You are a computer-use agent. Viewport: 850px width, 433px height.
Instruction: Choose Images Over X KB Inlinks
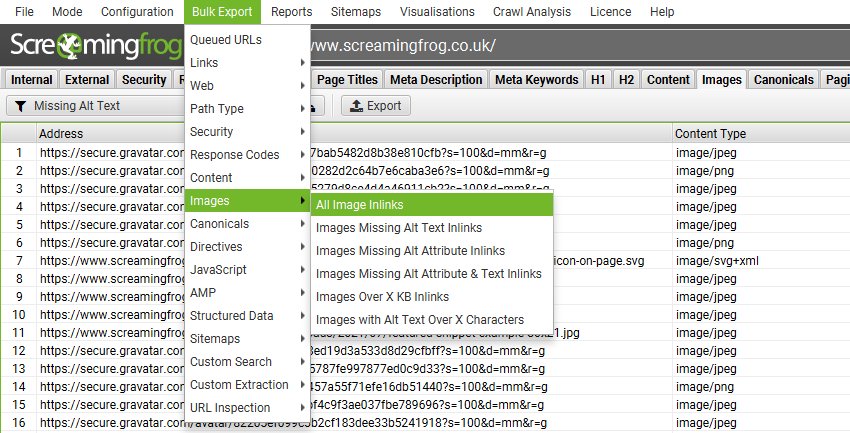tap(432, 297)
